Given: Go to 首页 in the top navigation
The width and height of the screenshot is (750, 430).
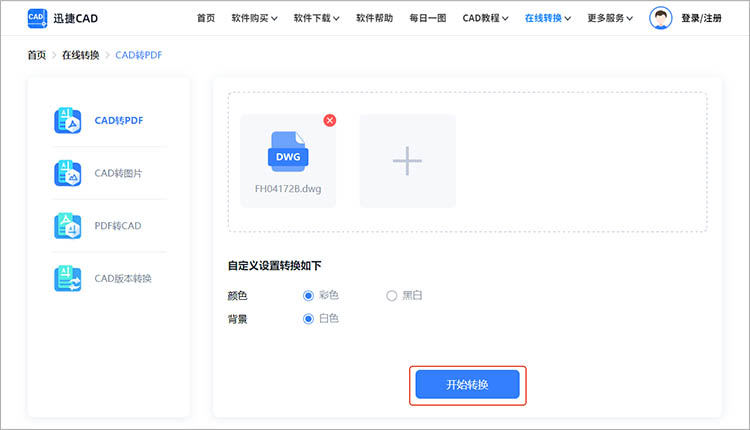Looking at the screenshot, I should pyautogui.click(x=206, y=18).
